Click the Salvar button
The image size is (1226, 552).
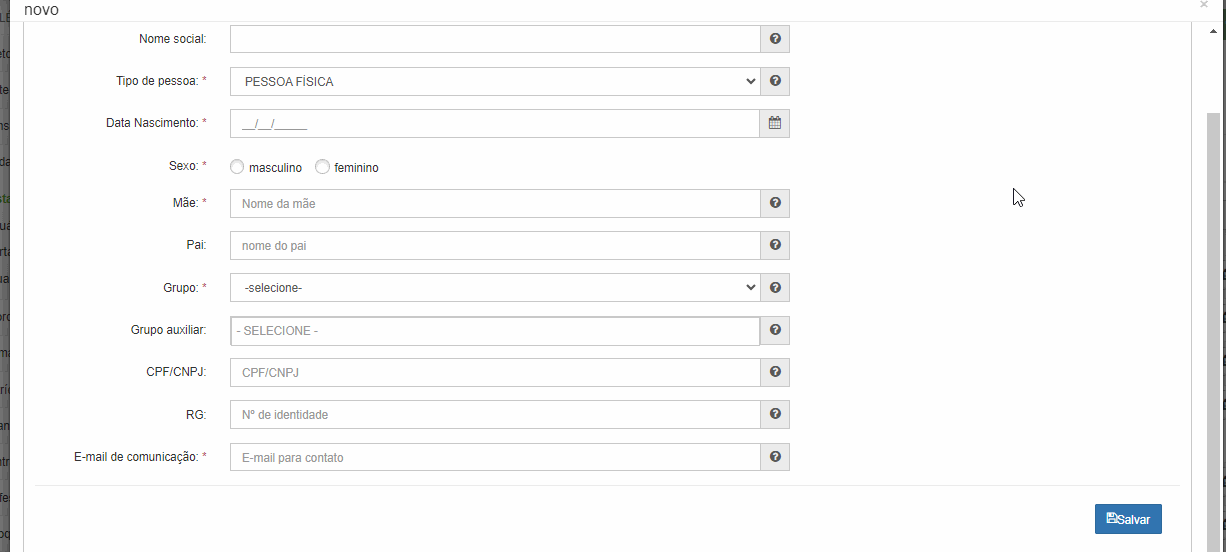[x=1128, y=519]
